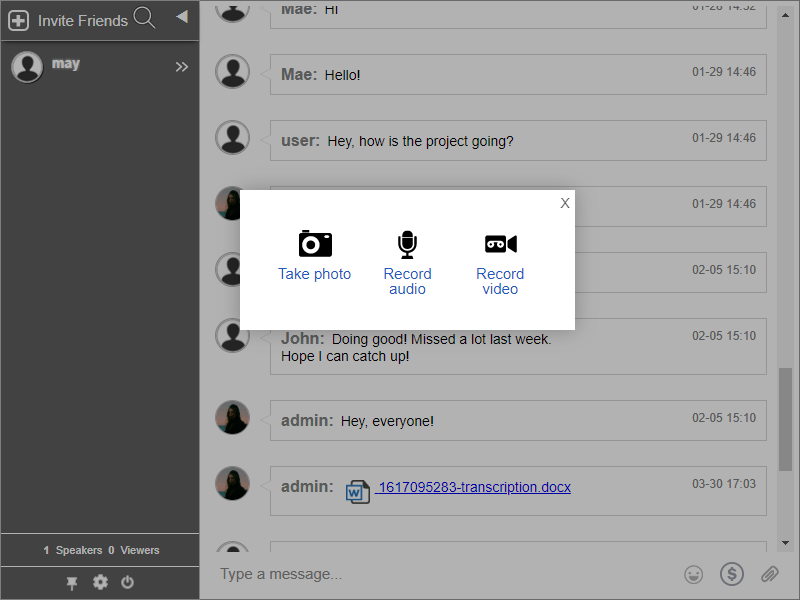Expand options for user may
The width and height of the screenshot is (800, 600).
click(x=181, y=67)
